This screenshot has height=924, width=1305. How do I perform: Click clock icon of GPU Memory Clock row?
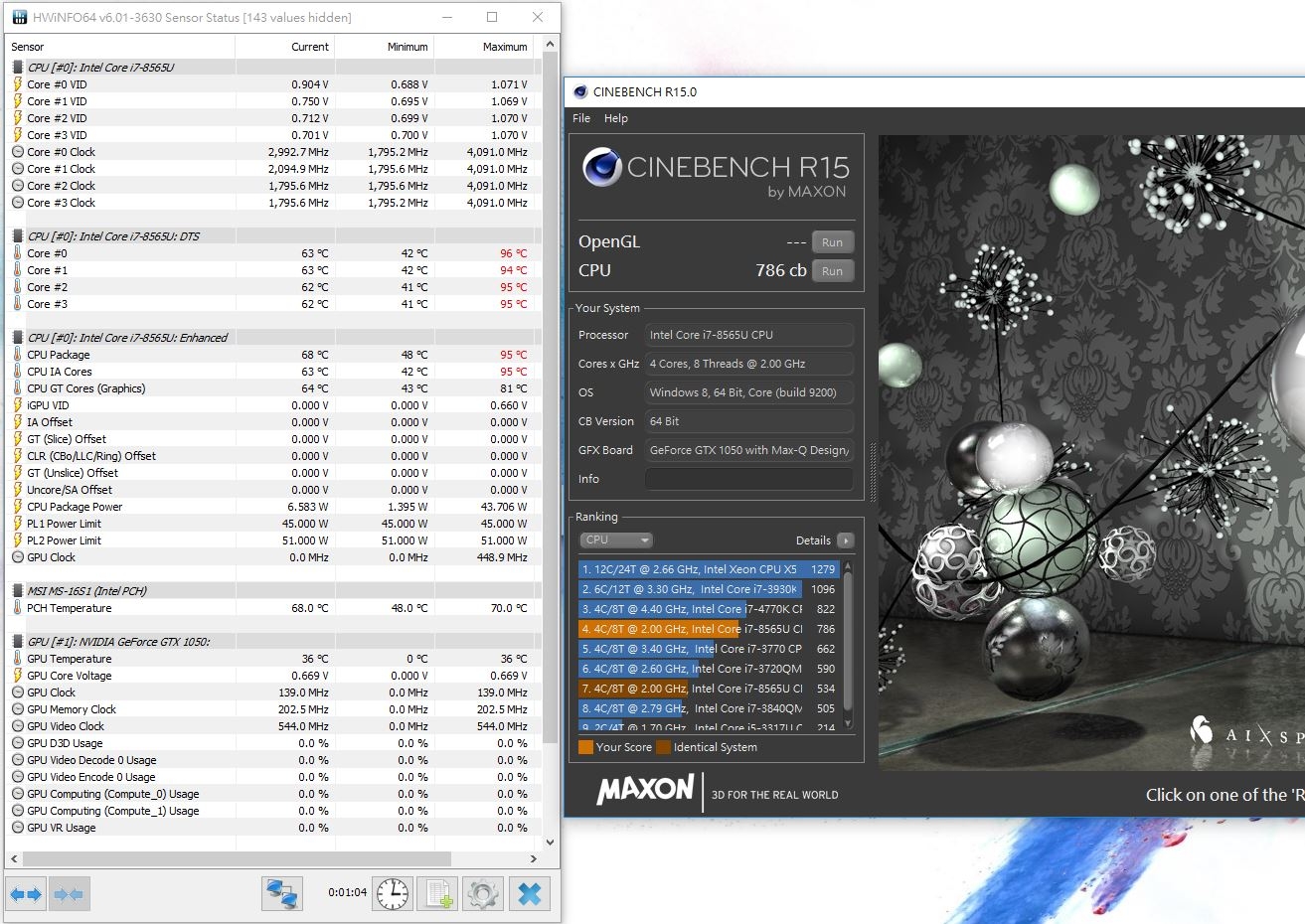point(17,709)
